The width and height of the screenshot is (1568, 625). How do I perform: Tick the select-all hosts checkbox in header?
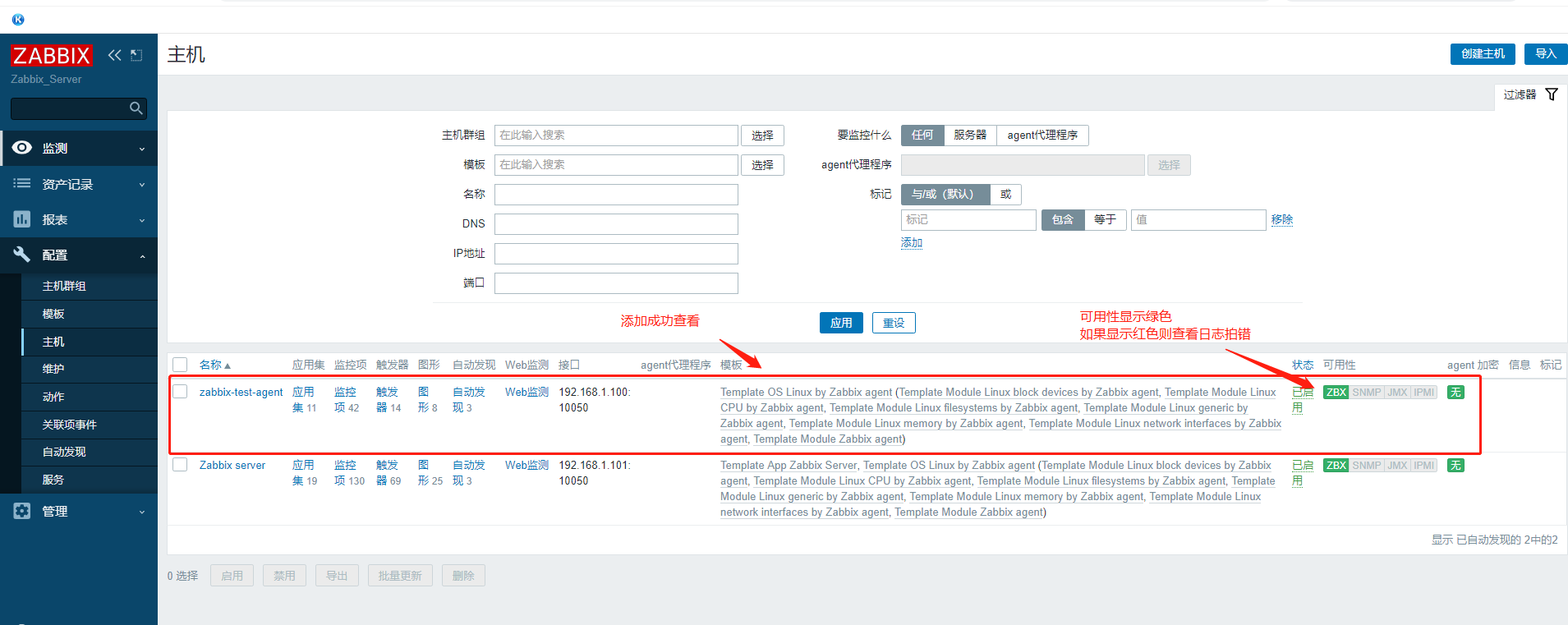tap(181, 365)
